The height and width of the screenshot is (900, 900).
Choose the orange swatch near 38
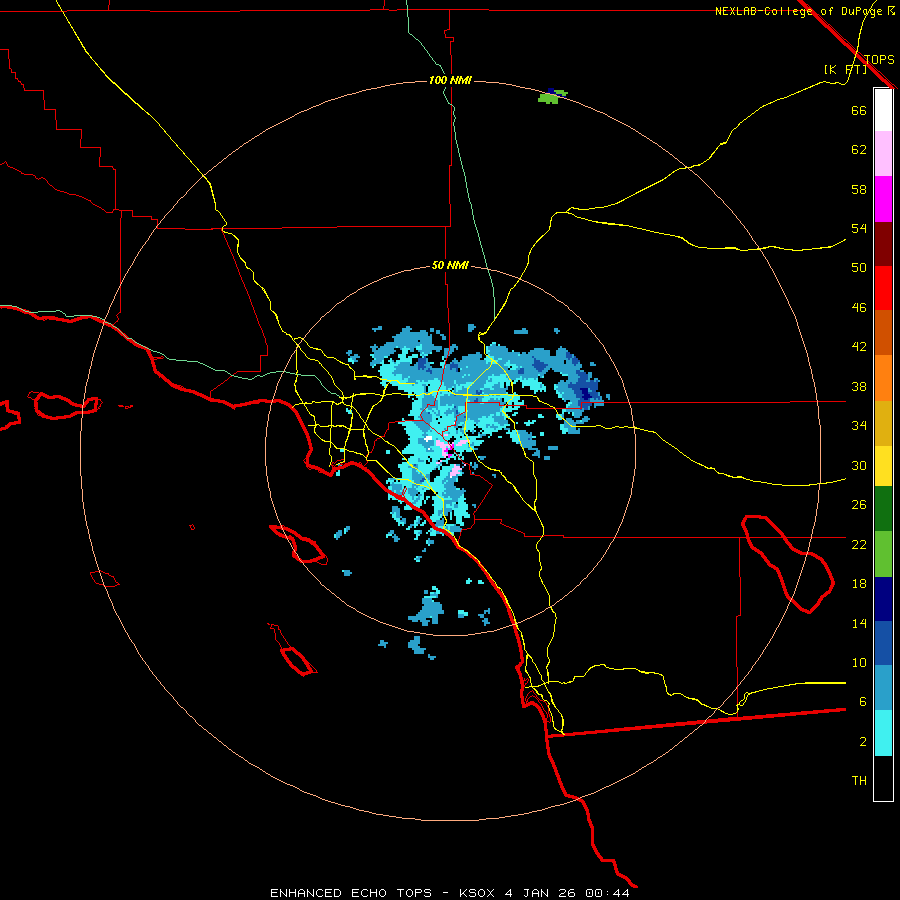coord(883,378)
